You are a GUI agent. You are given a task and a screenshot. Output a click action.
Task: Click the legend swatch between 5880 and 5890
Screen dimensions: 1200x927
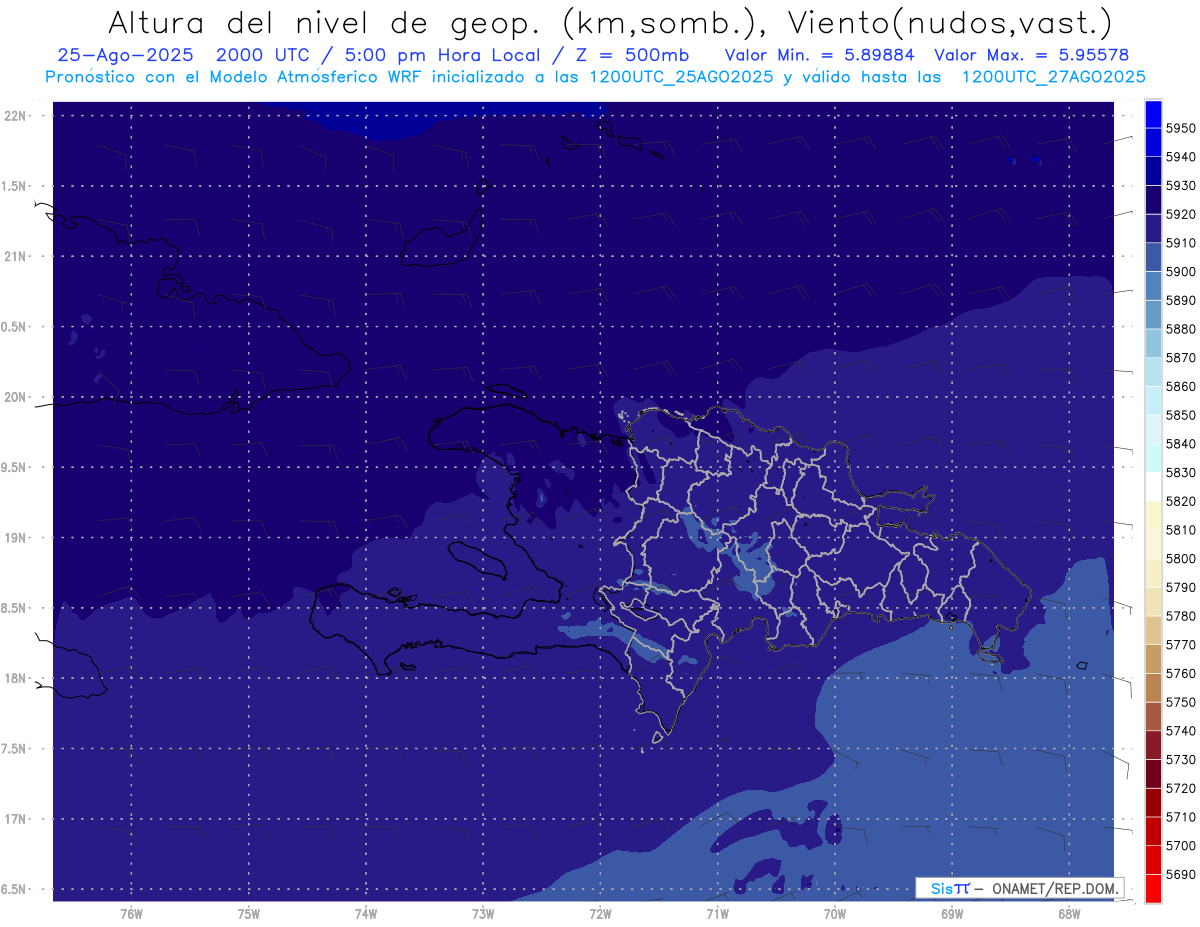[1153, 314]
